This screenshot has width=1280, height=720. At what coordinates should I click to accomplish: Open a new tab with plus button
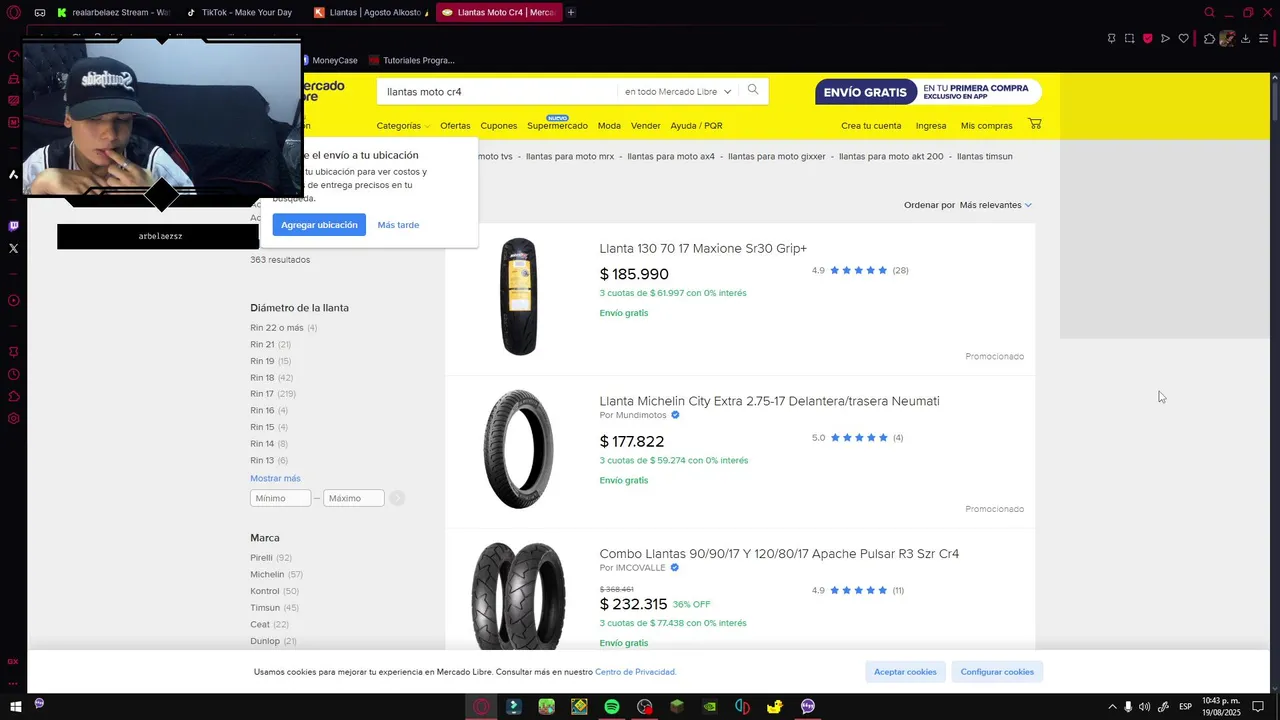[571, 13]
